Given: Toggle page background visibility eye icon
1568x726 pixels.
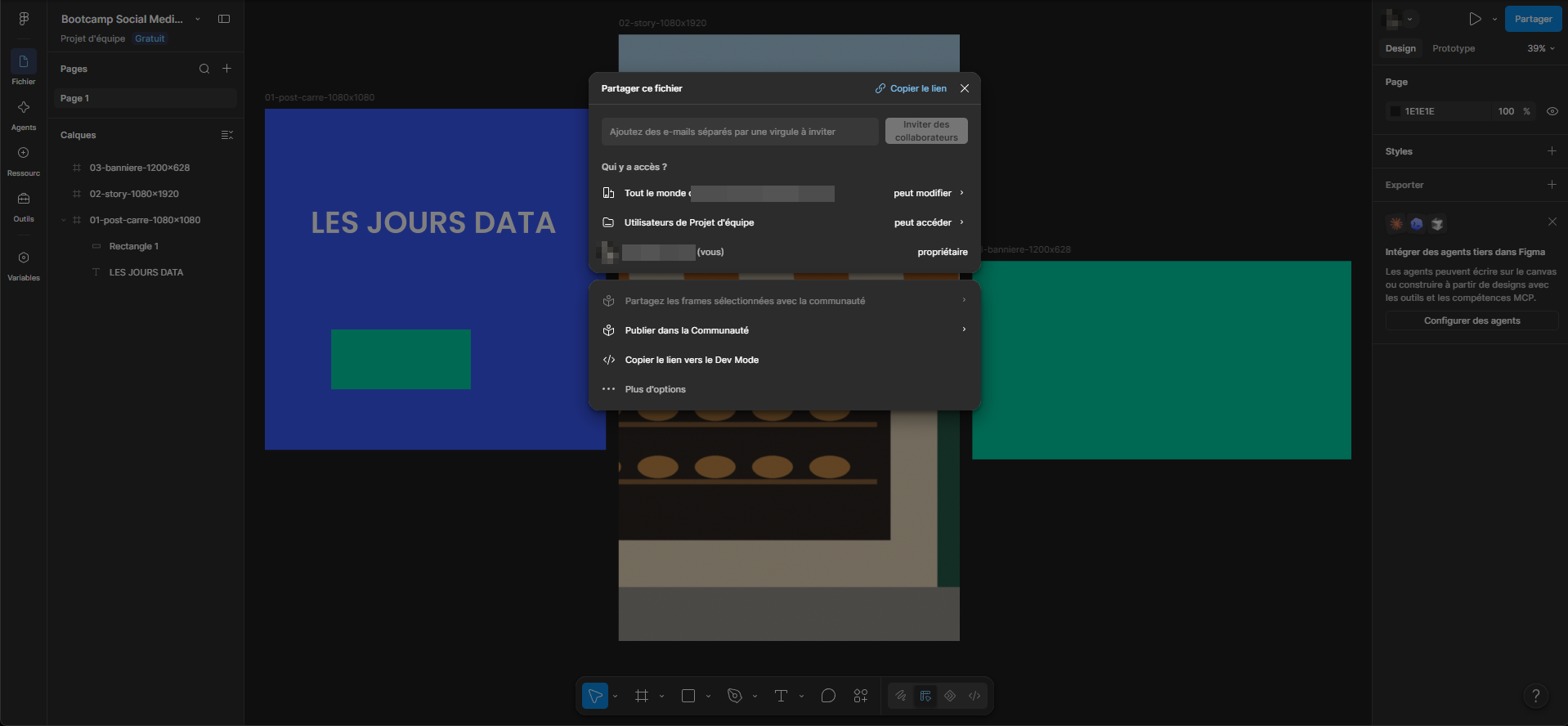Looking at the screenshot, I should pos(1552,111).
